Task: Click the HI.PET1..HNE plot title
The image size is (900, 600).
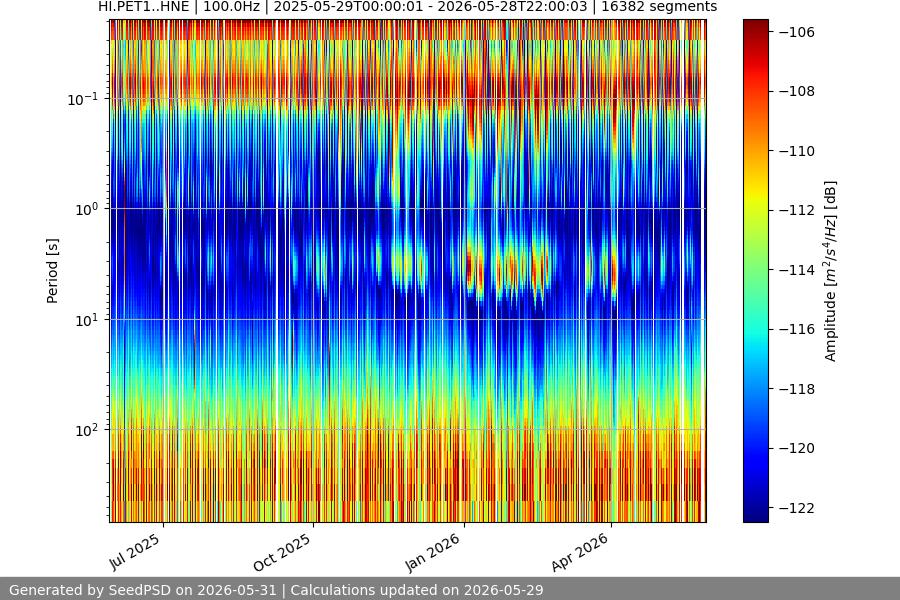Action: 408,7
